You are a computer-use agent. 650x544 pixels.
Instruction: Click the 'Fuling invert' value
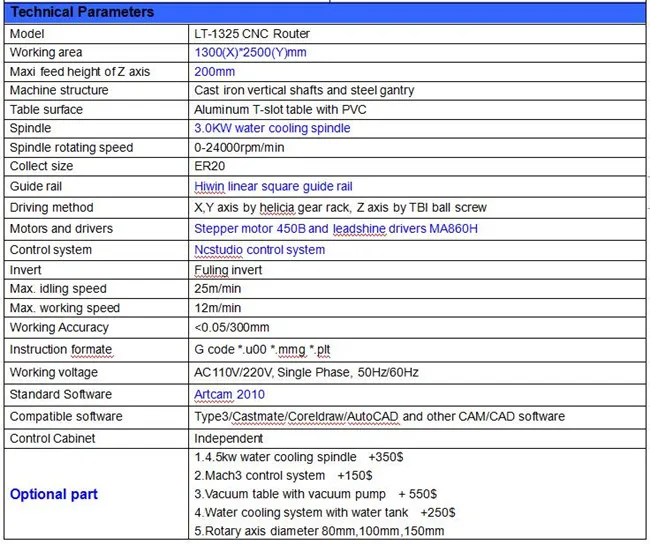228,270
